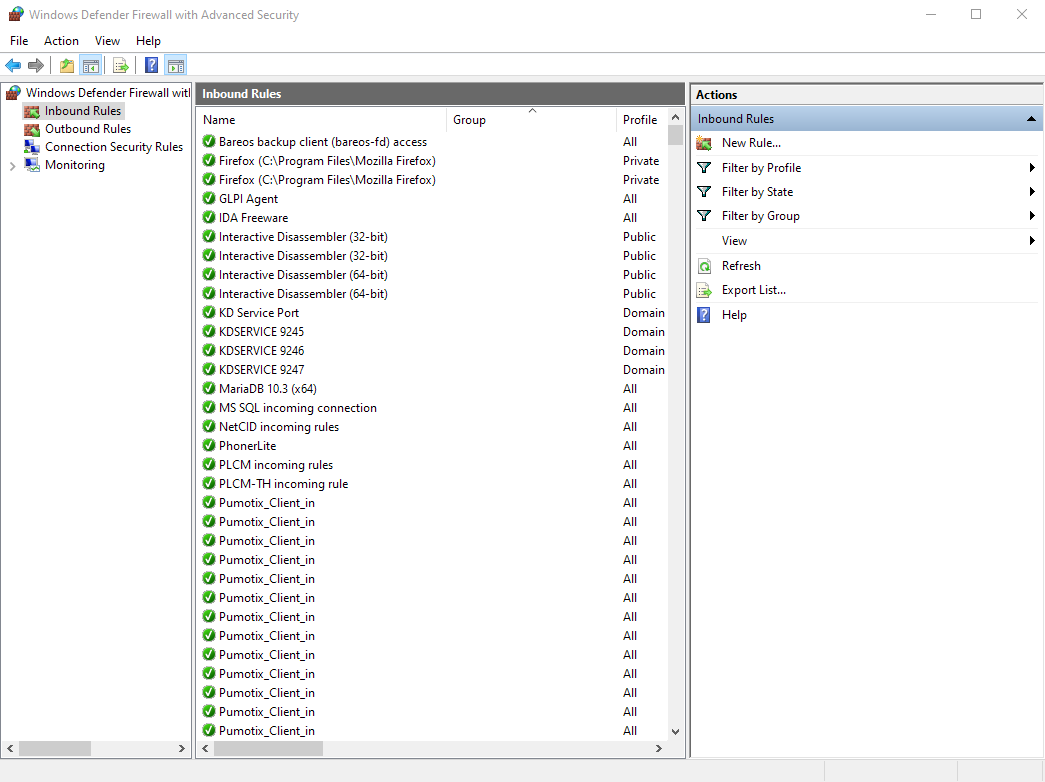Click the Monitoring tree icon

pyautogui.click(x=32, y=165)
